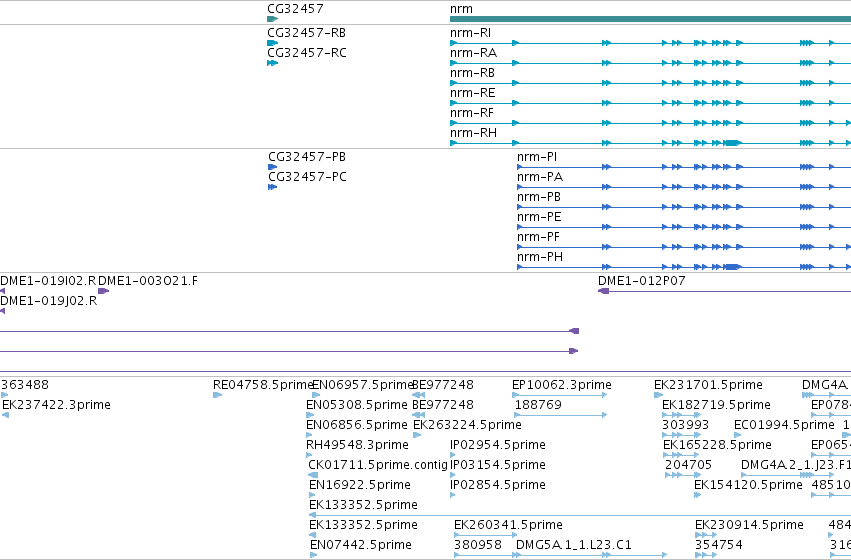
Task: Select EST EK165228.5prime
Action: point(717,446)
